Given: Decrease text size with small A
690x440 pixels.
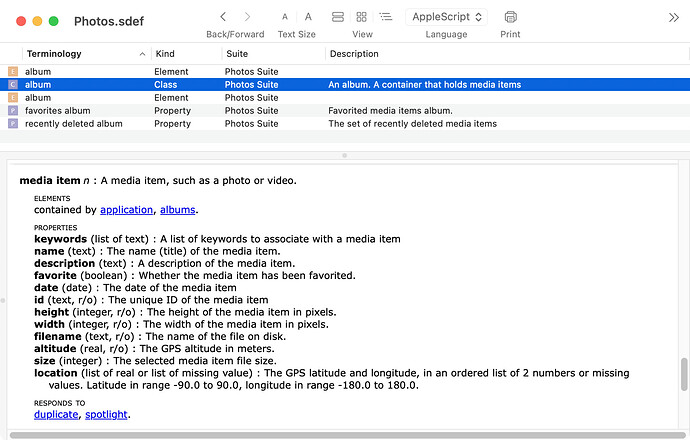Looking at the screenshot, I should coord(285,17).
